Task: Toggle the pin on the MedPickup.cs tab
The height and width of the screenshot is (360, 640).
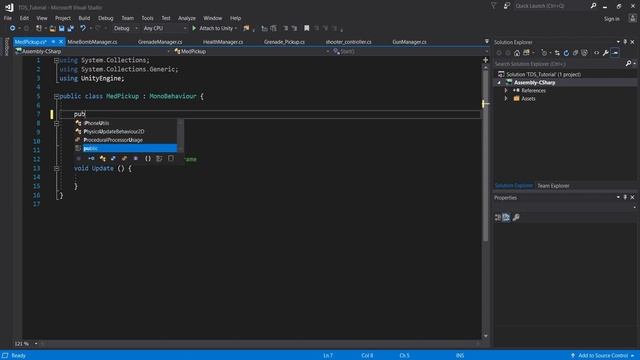Action: click(53, 42)
